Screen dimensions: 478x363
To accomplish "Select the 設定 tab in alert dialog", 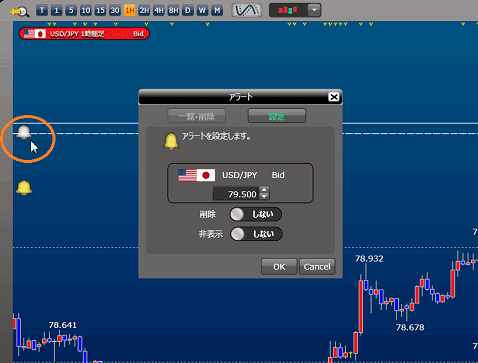I will (x=277, y=116).
